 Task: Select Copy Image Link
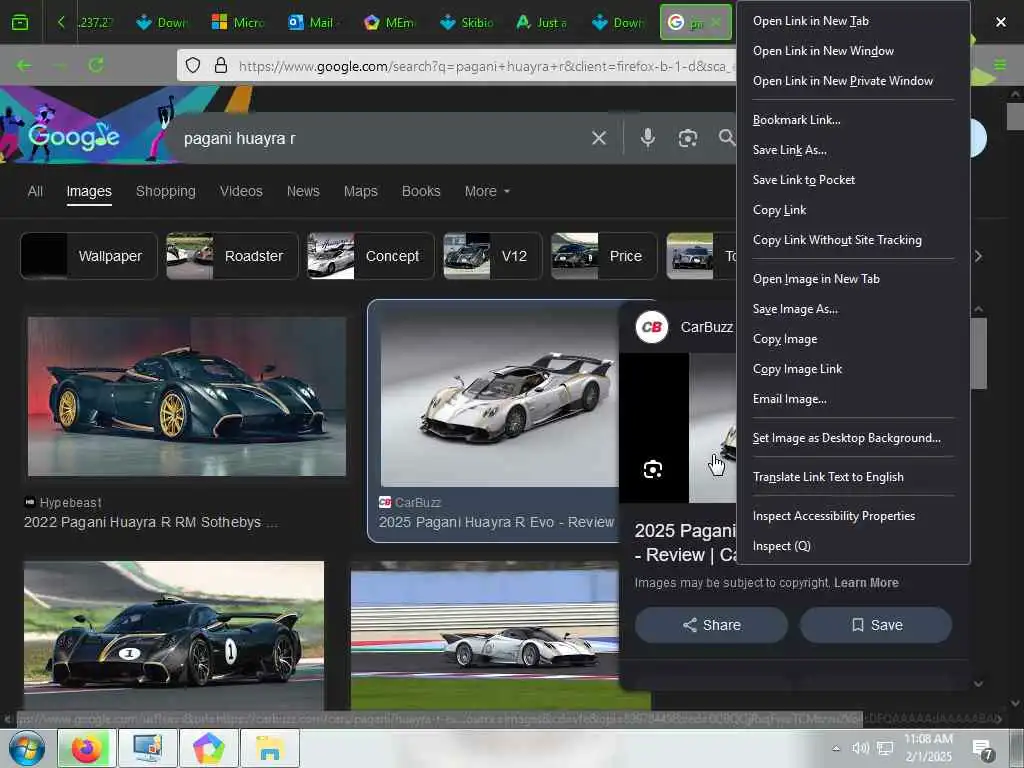[x=852, y=369]
